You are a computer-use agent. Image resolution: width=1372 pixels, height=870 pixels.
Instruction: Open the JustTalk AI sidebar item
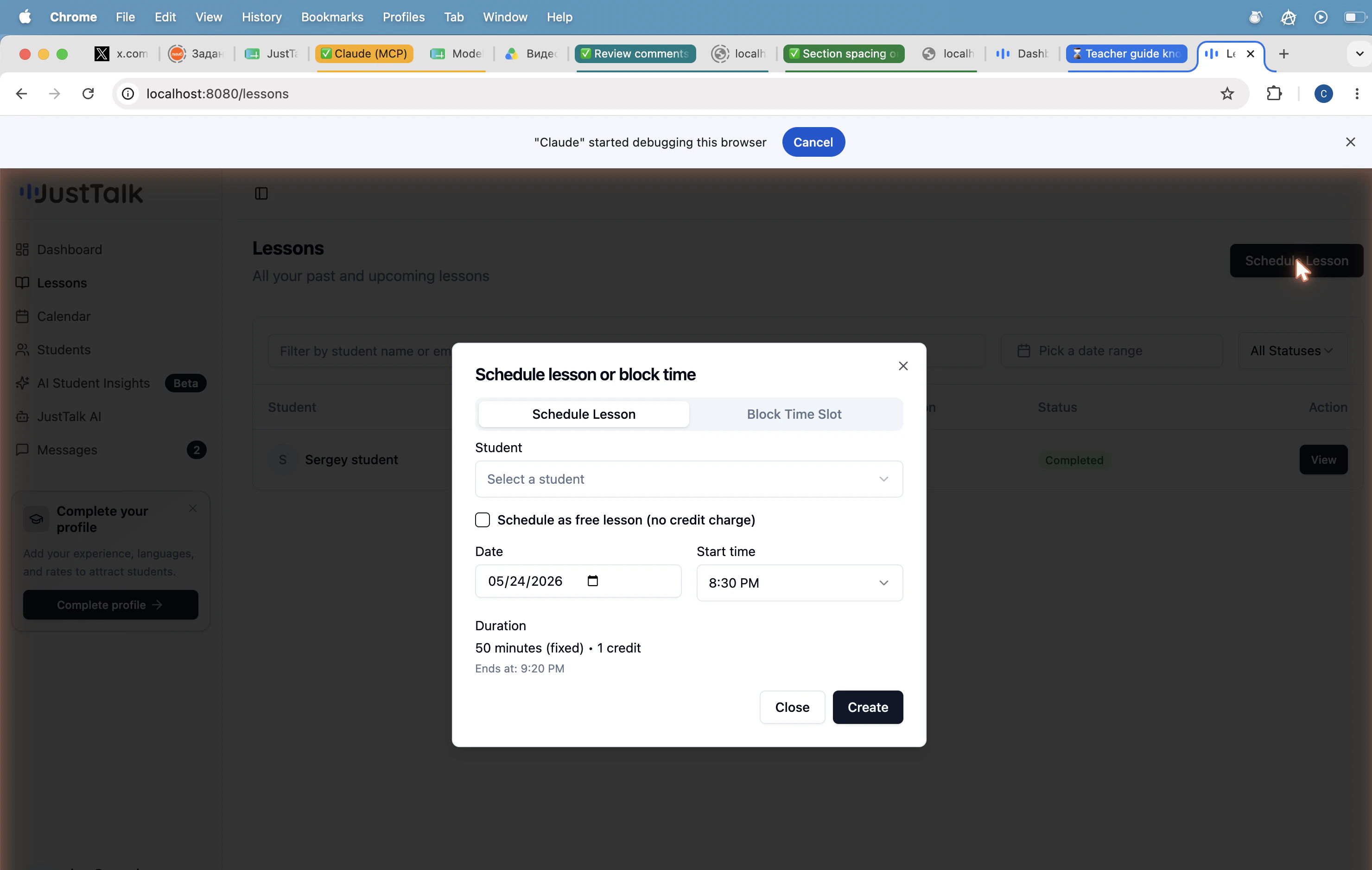pyautogui.click(x=69, y=416)
